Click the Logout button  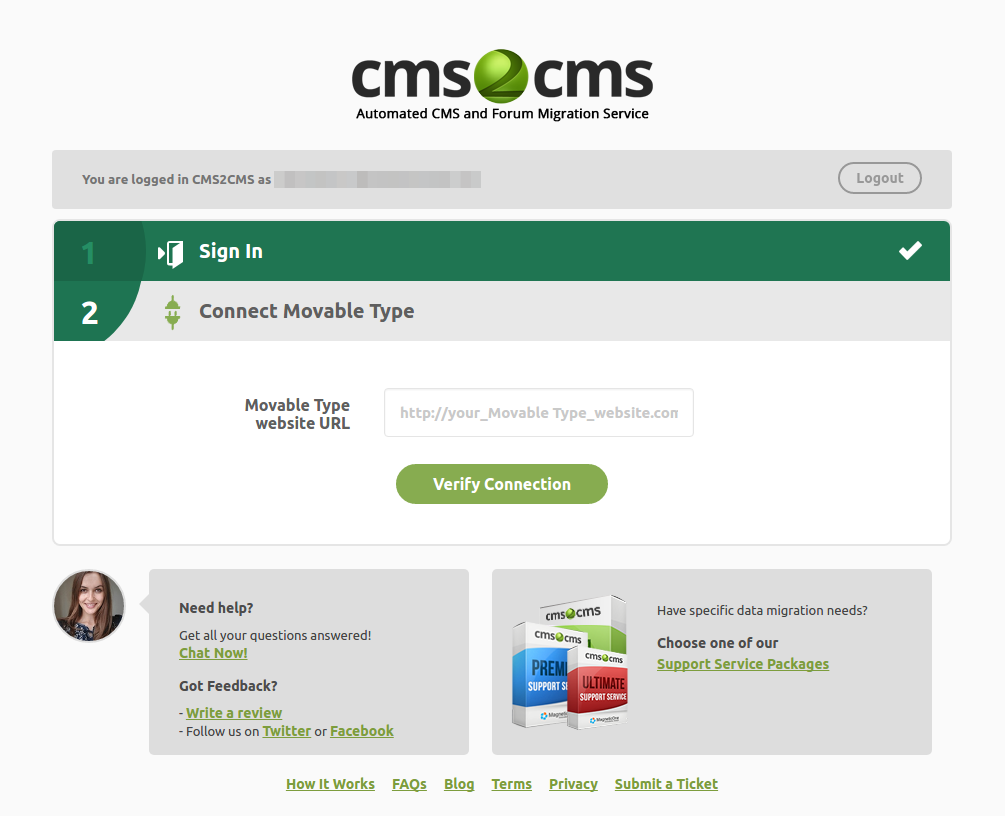click(879, 178)
